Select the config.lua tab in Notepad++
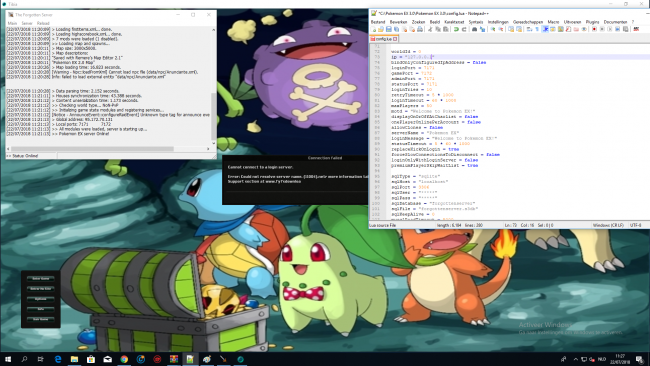The width and height of the screenshot is (650, 366). tap(383, 39)
